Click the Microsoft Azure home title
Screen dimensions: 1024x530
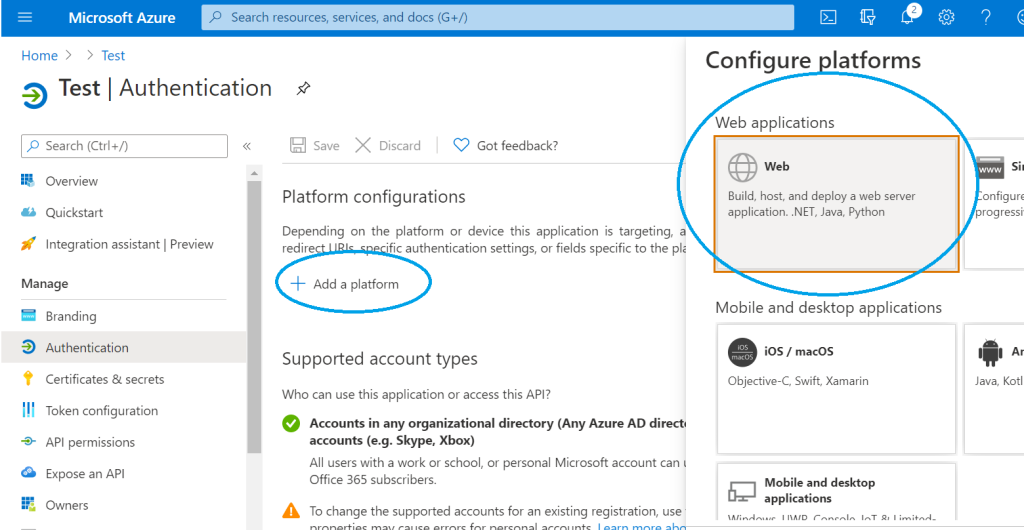[x=122, y=18]
